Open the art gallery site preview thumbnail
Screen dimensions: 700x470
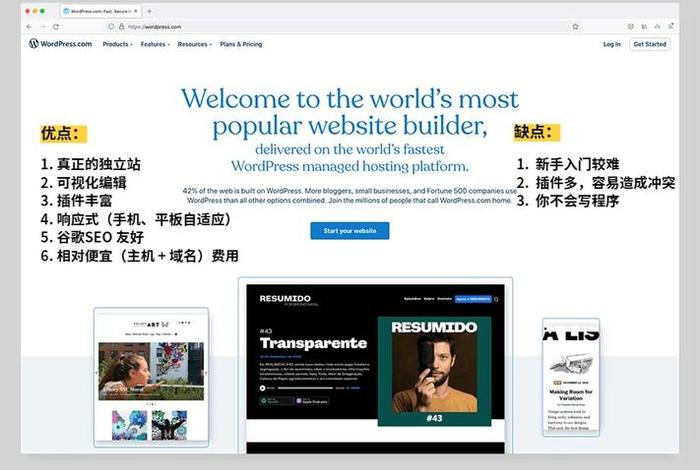pos(151,377)
